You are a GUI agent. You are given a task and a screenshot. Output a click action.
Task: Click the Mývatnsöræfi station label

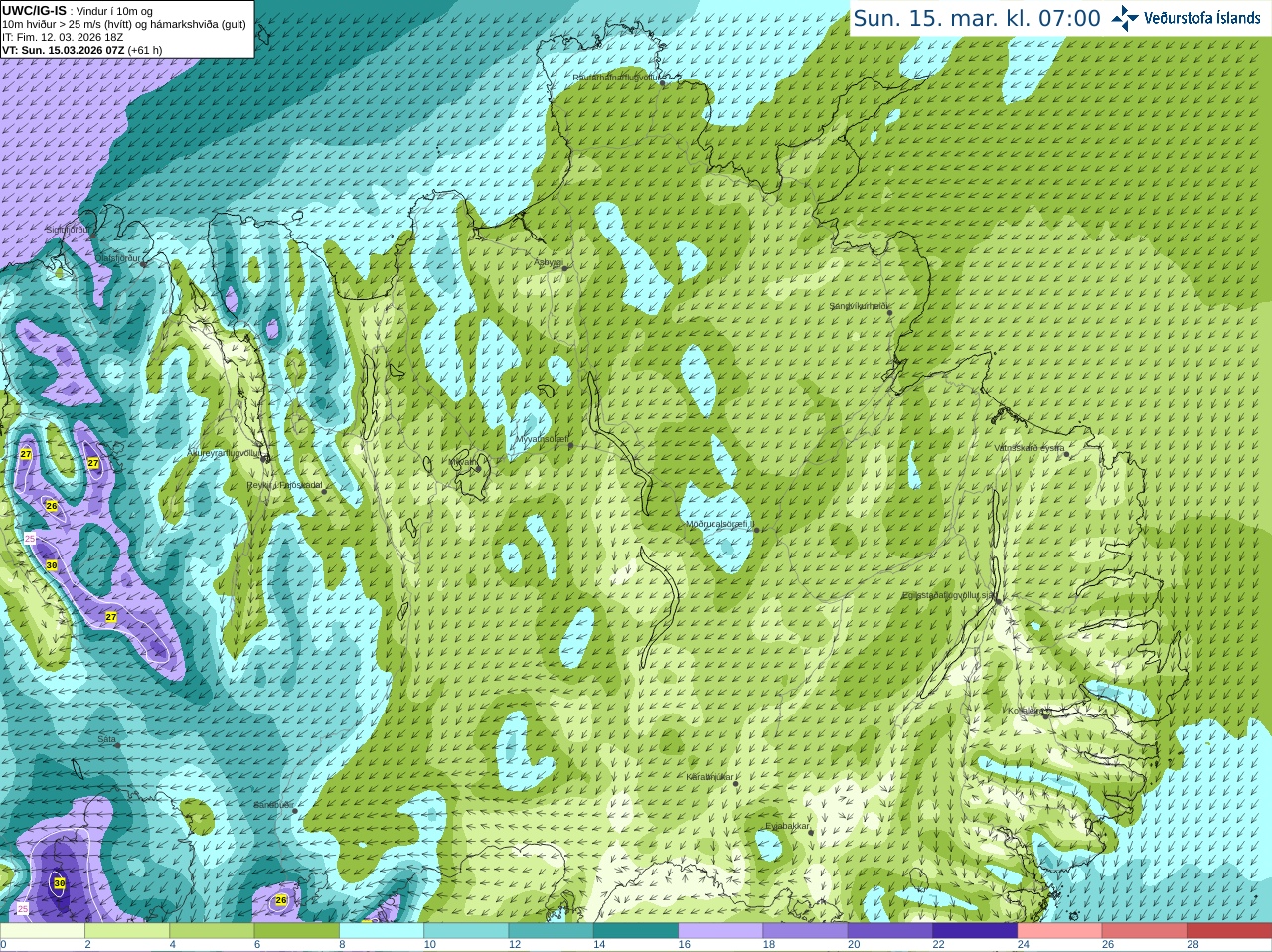click(x=542, y=439)
